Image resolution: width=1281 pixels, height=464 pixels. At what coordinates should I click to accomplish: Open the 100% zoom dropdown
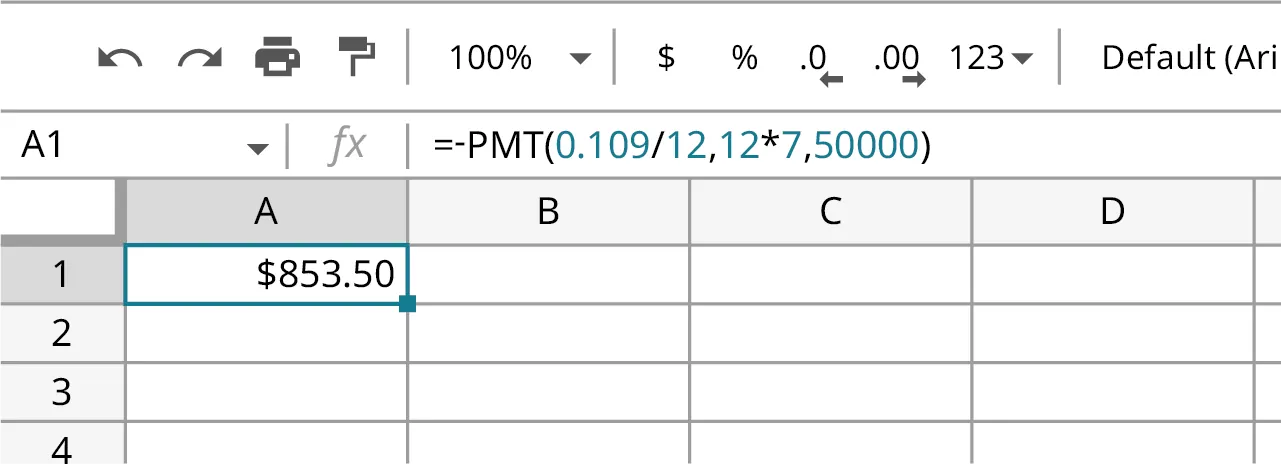pos(520,58)
